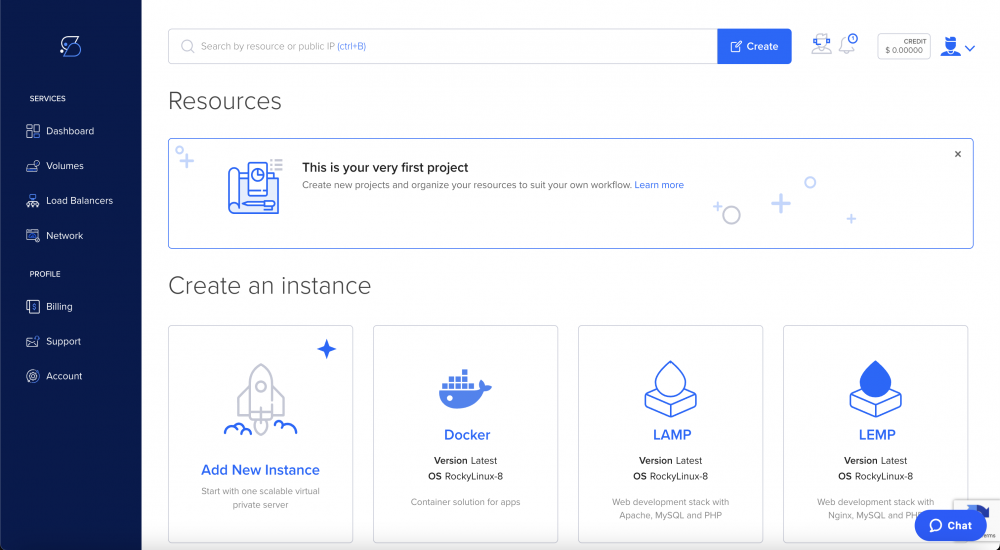Click the magnifier search icon
Viewport: 1000px width, 550px height.
point(188,46)
